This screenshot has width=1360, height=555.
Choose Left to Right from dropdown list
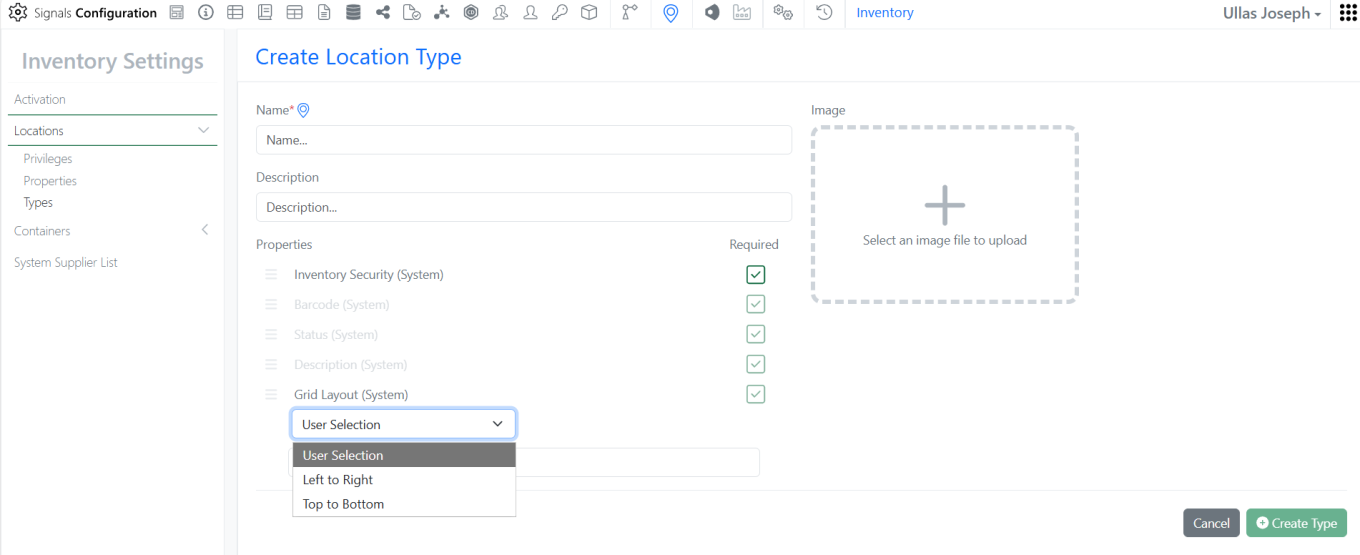tap(338, 480)
